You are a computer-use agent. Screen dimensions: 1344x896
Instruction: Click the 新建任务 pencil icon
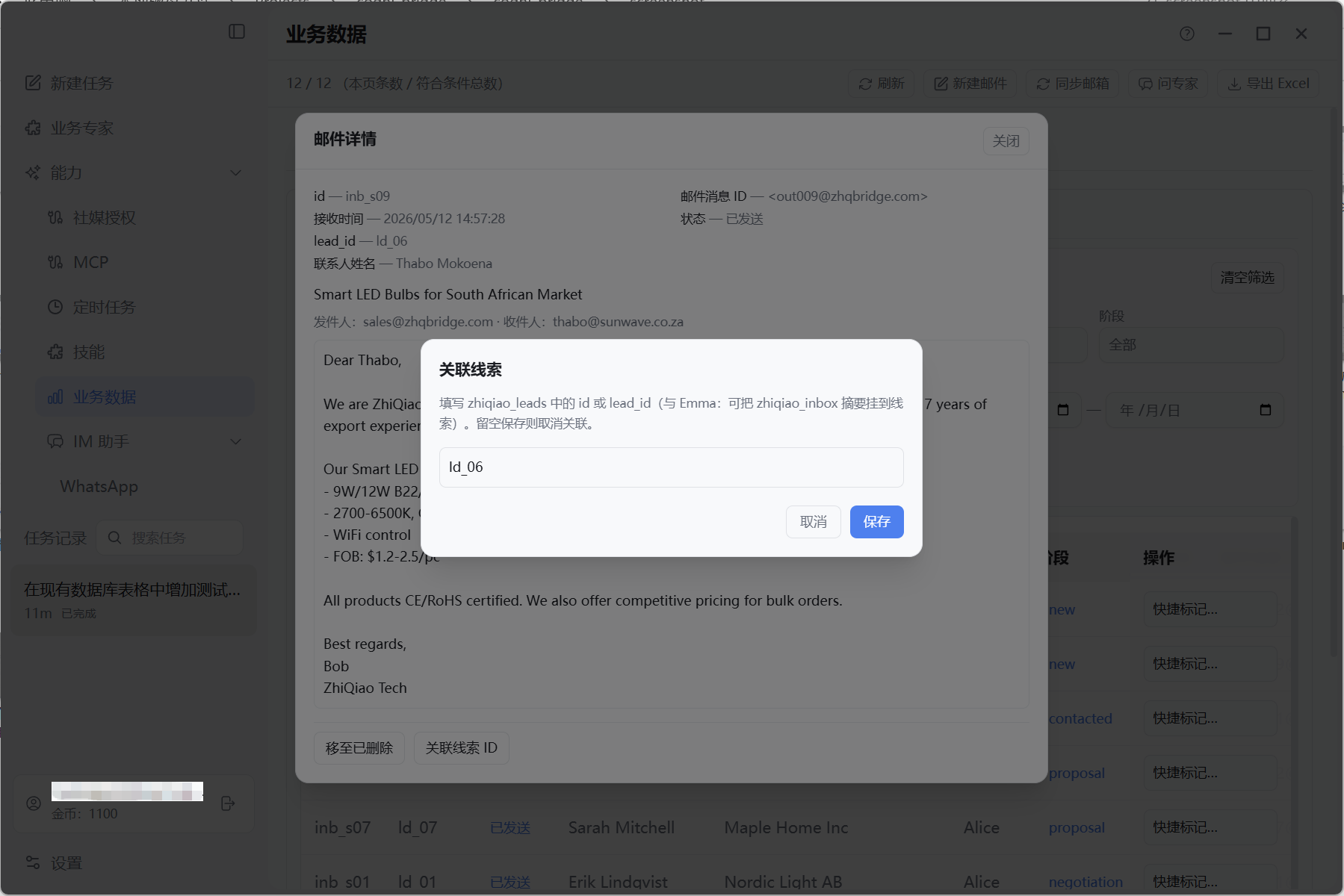pos(33,83)
